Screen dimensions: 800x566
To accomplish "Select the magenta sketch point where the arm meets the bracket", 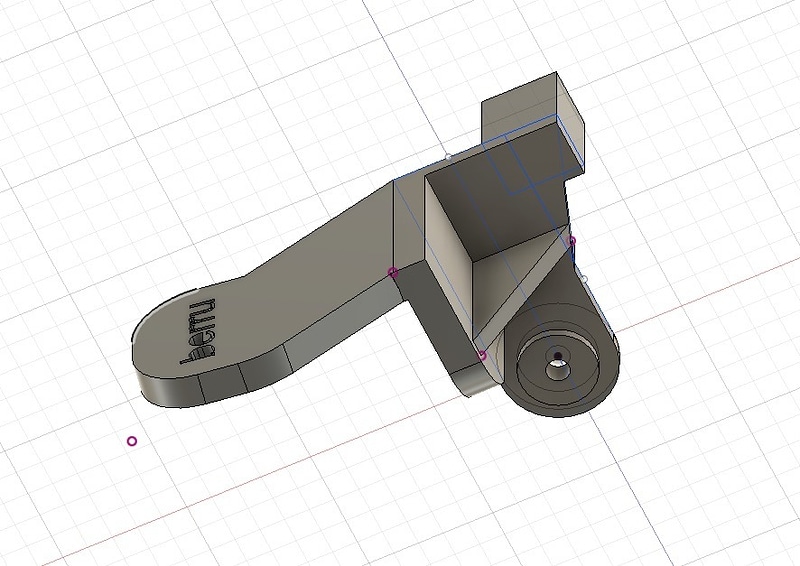I will [x=393, y=272].
